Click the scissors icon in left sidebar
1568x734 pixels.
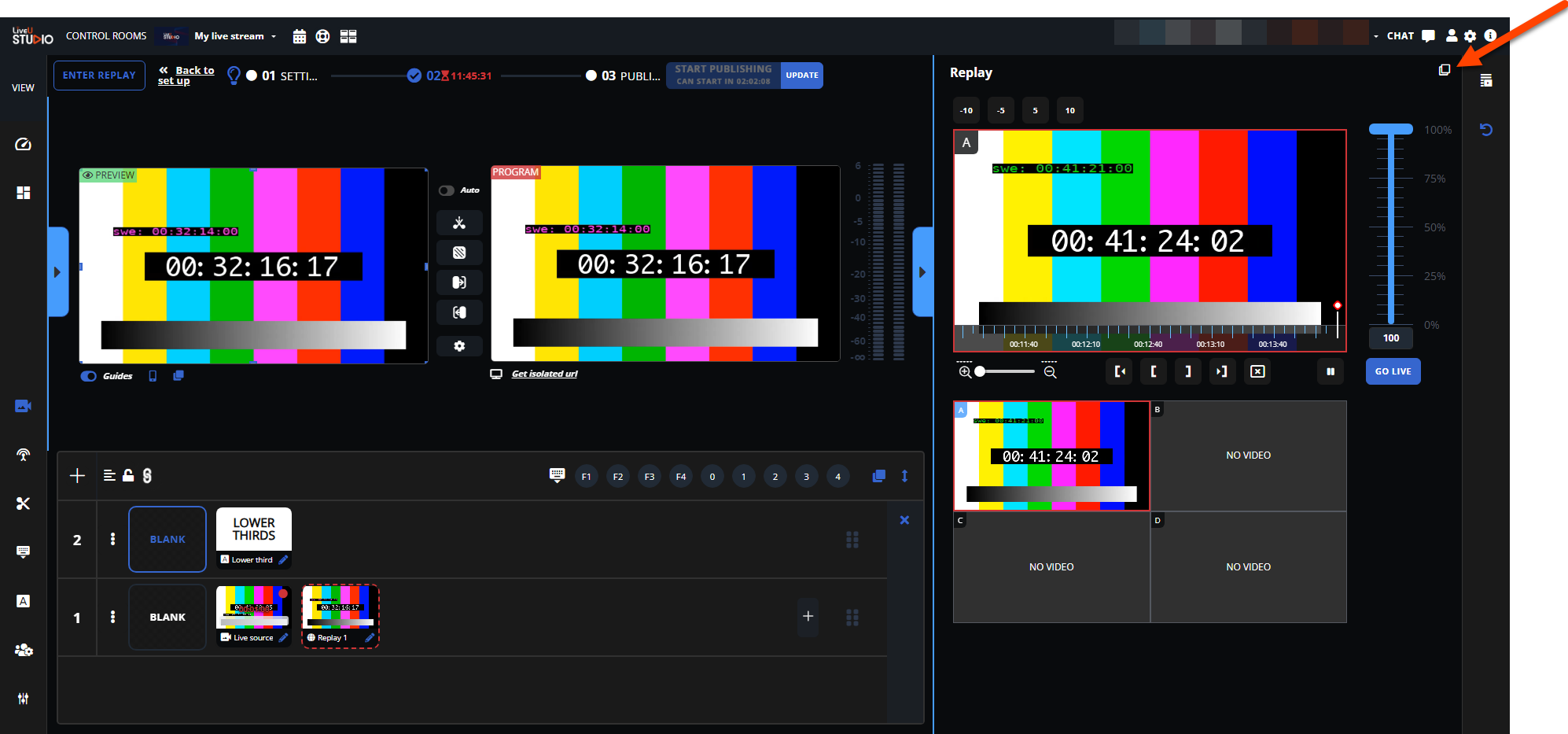23,503
